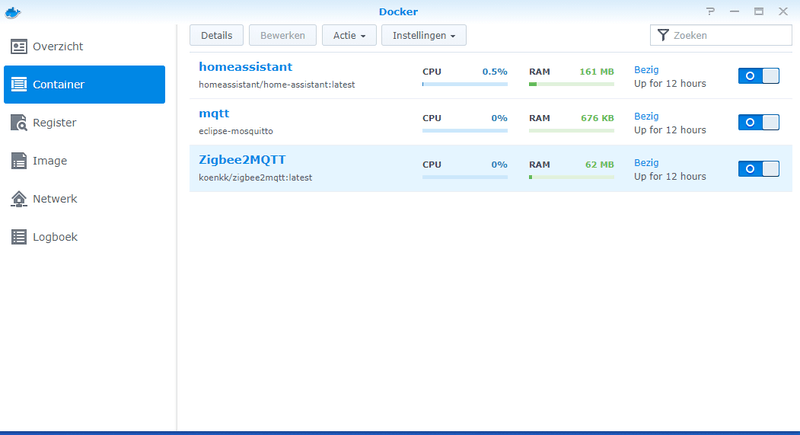The height and width of the screenshot is (435, 800).
Task: Click the Zigbee2MQTT RAM usage bar
Action: pyautogui.click(x=571, y=177)
